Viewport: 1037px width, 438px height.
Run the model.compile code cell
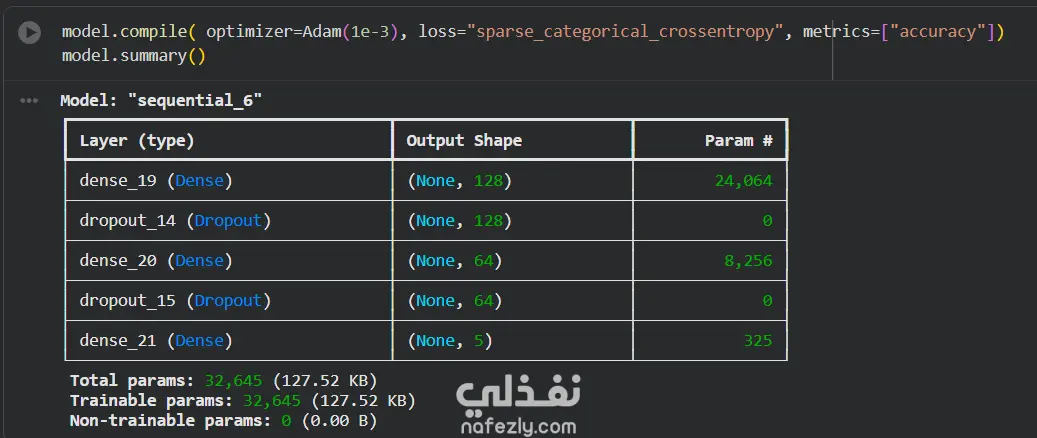tap(29, 32)
